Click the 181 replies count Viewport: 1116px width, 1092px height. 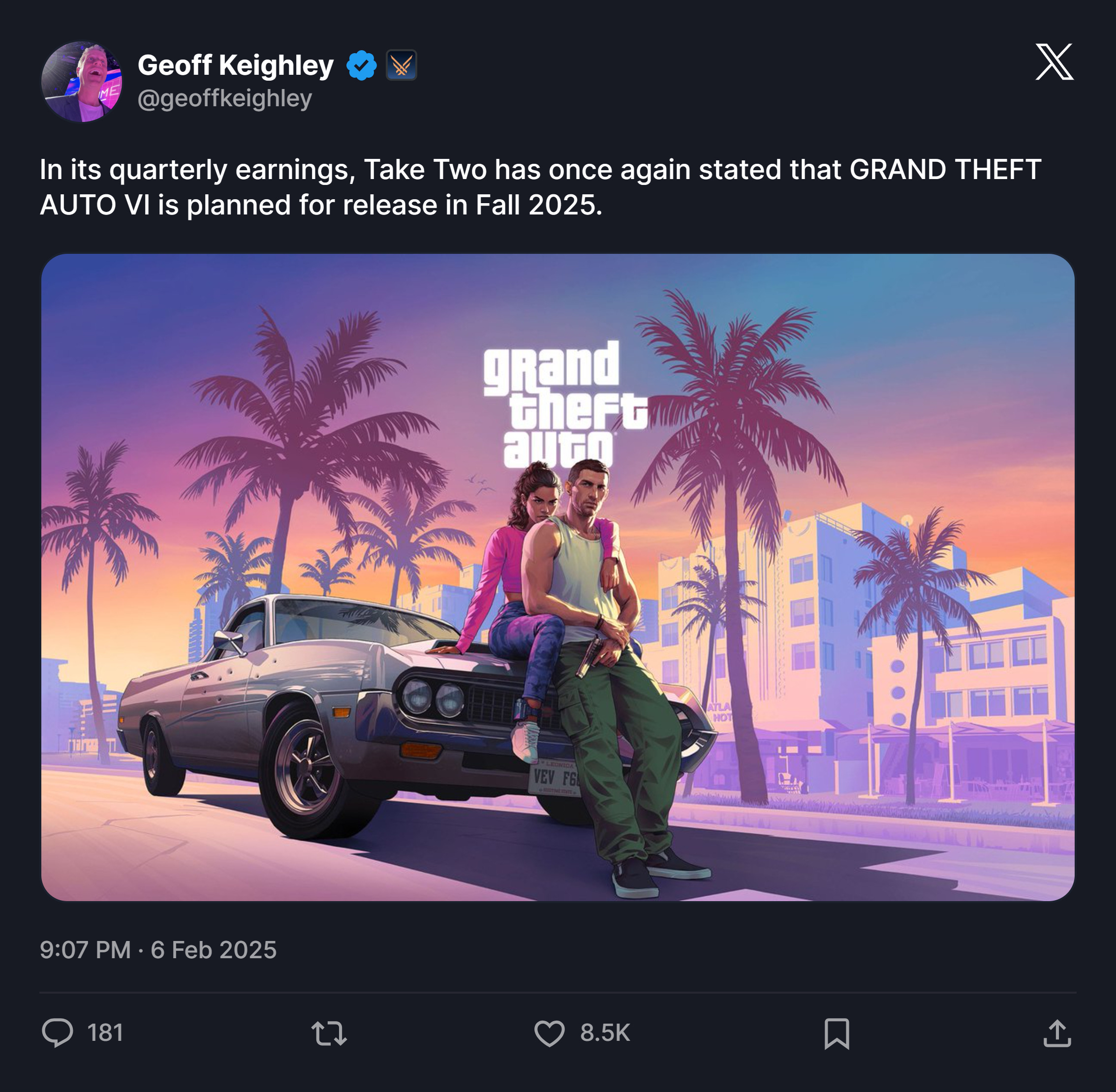click(x=105, y=1033)
